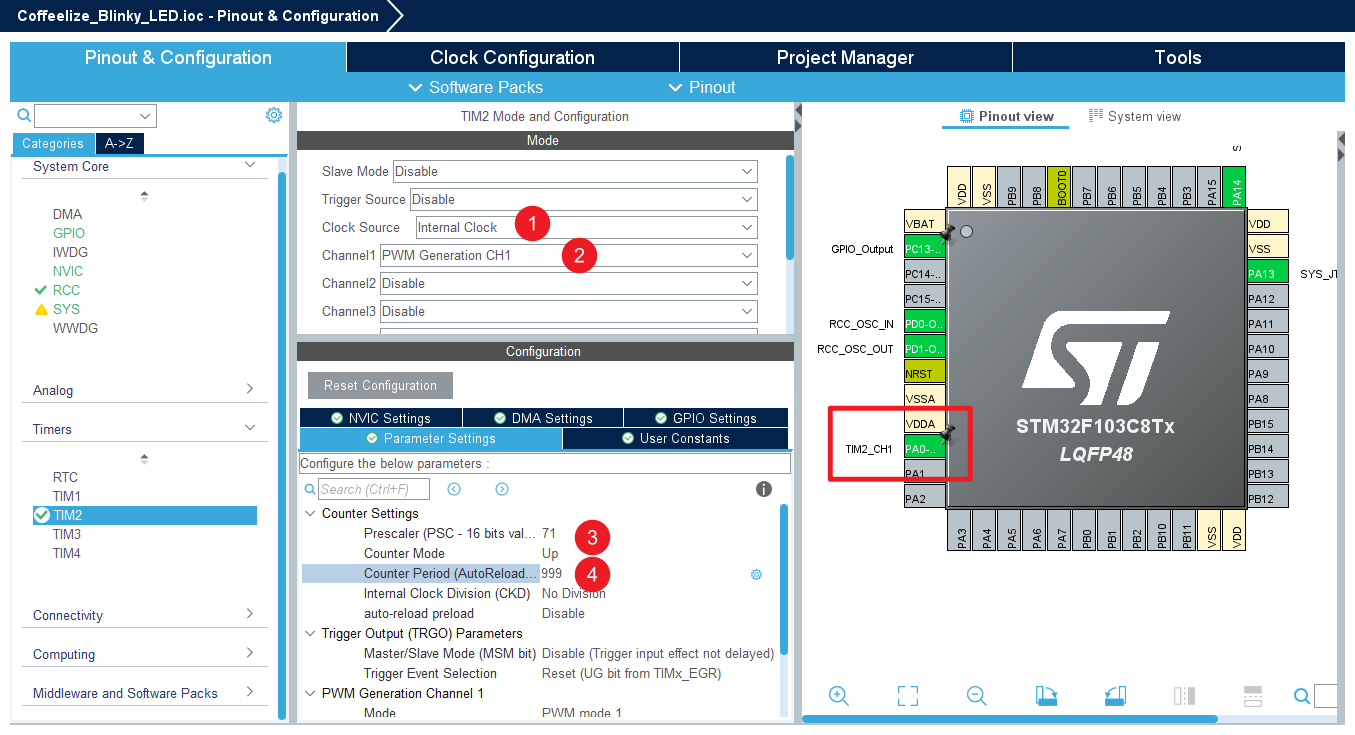Switch to the Clock Configuration tab
This screenshot has height=735, width=1355.
click(x=512, y=57)
